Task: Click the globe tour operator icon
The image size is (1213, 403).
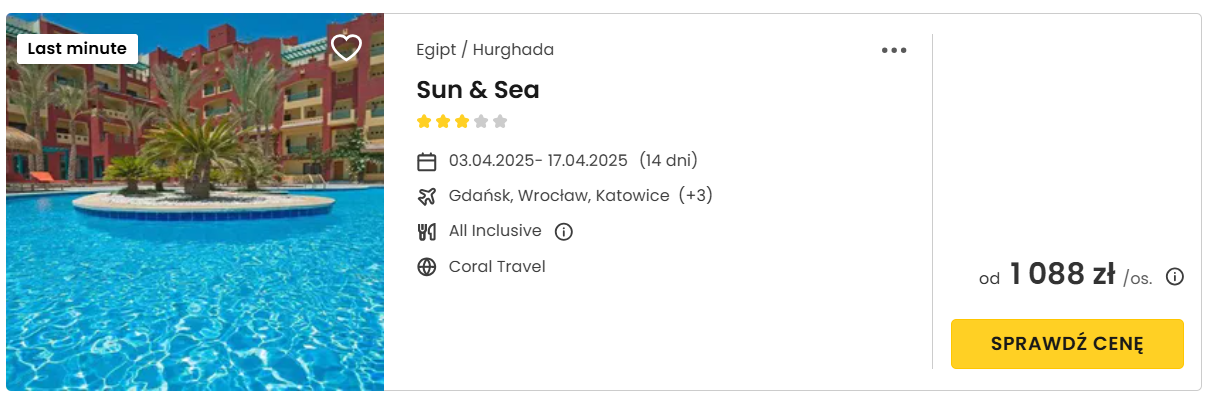Action: point(427,267)
